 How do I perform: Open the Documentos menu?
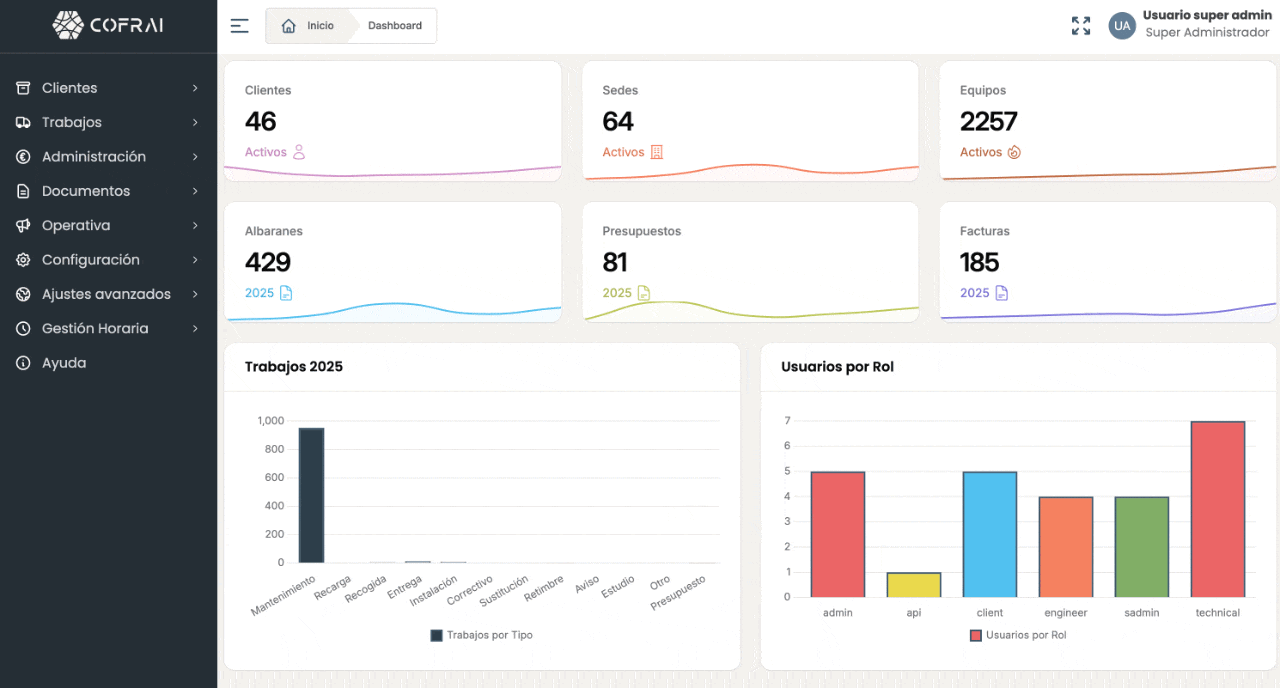point(86,191)
